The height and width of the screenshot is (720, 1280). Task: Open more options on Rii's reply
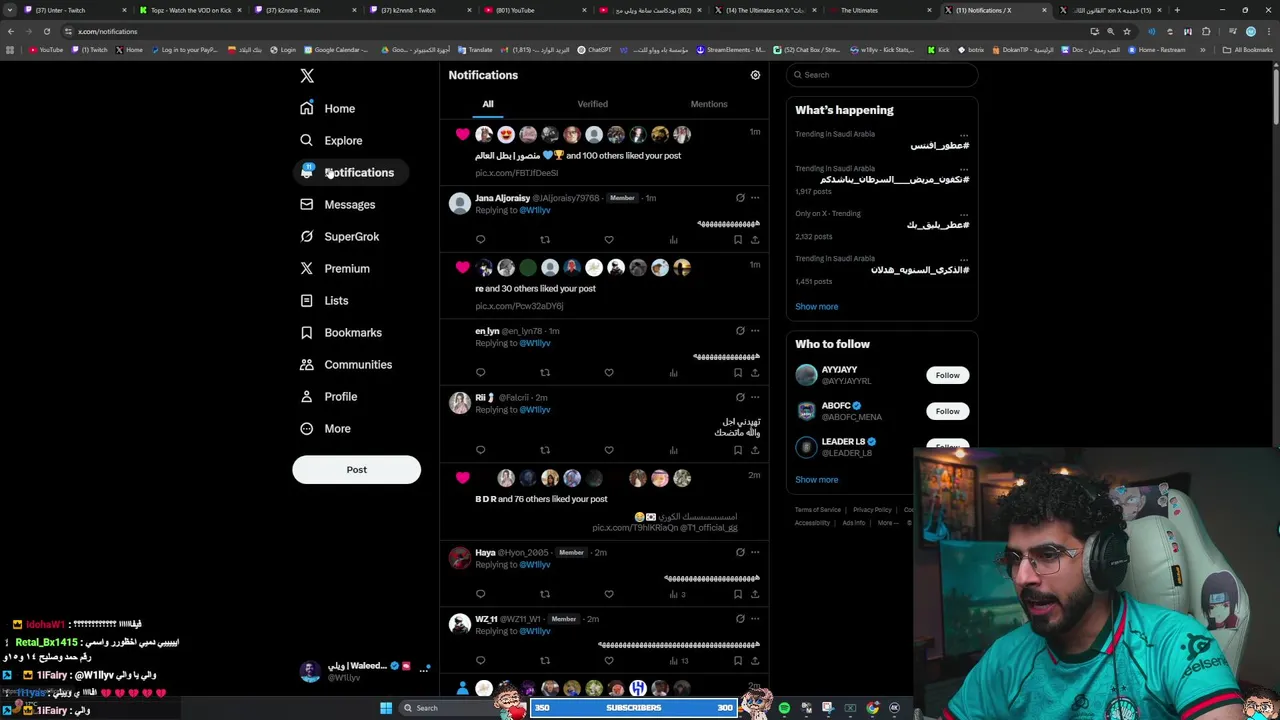point(755,397)
